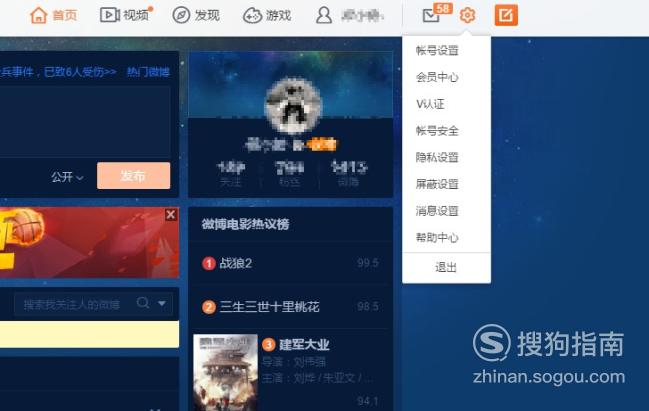
Task: Click the 发布 publish button
Action: [133, 175]
